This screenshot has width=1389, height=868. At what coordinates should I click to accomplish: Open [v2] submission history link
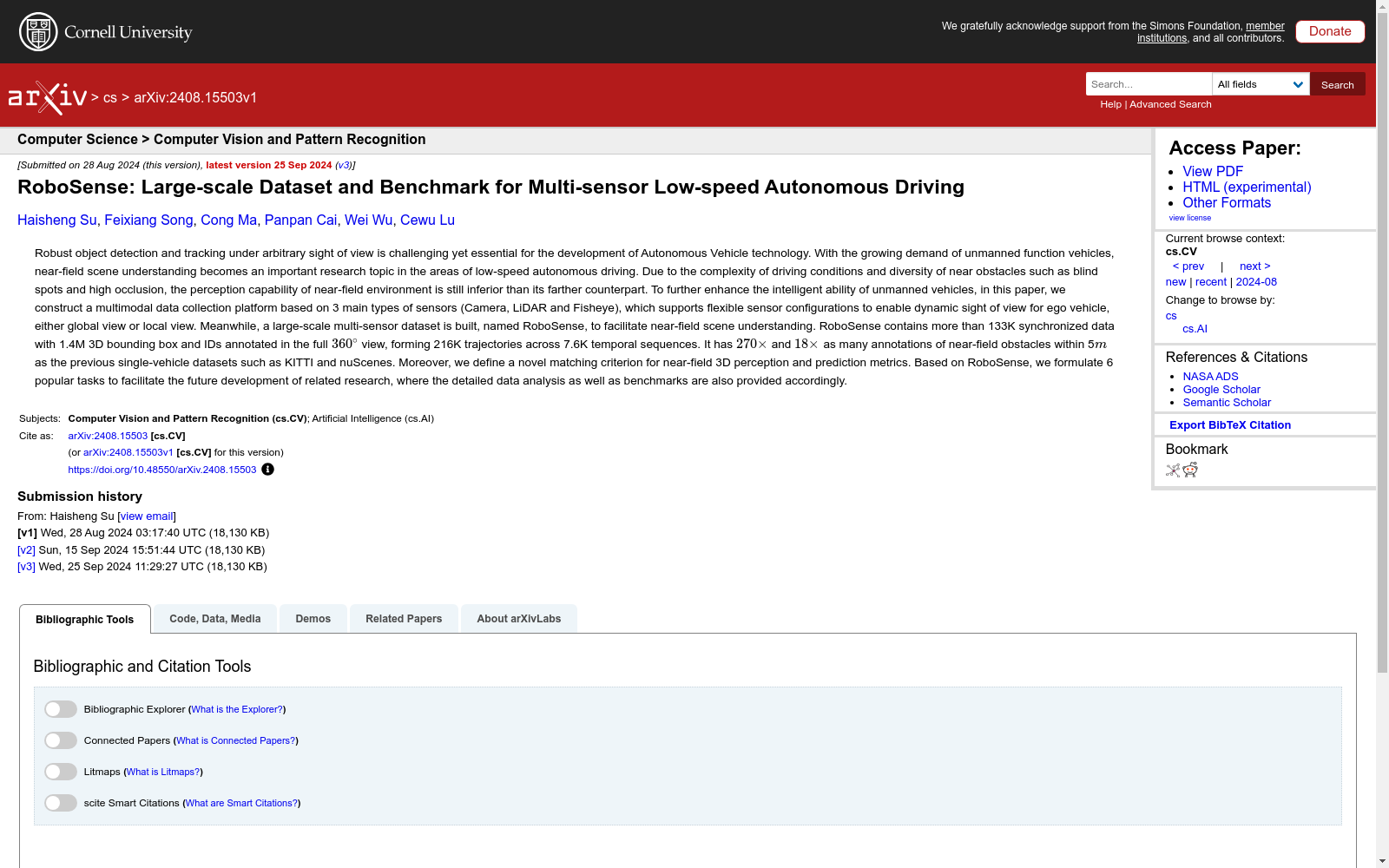click(26, 550)
